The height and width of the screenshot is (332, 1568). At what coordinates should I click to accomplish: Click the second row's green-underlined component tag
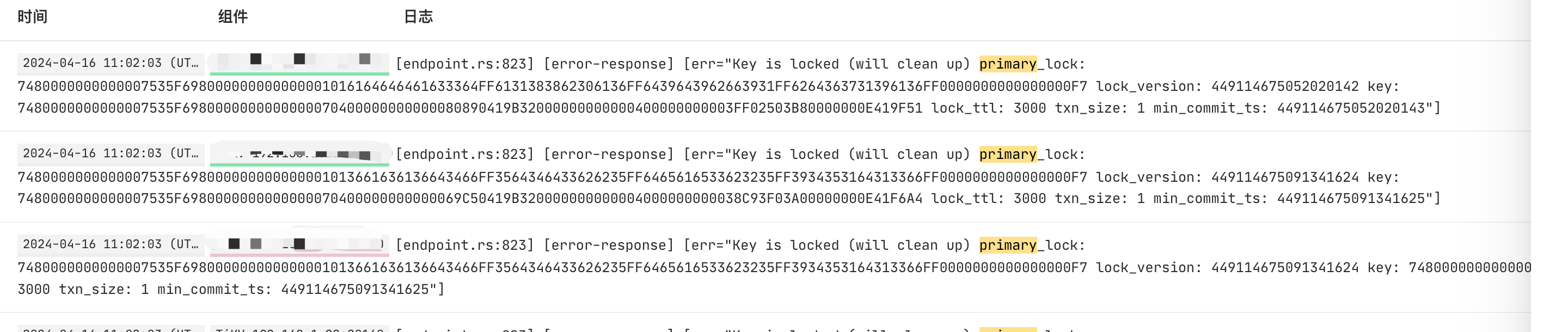pos(299,154)
